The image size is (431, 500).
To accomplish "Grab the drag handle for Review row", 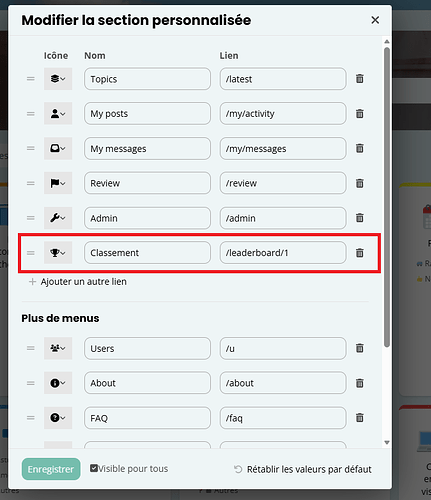I will click(x=31, y=183).
